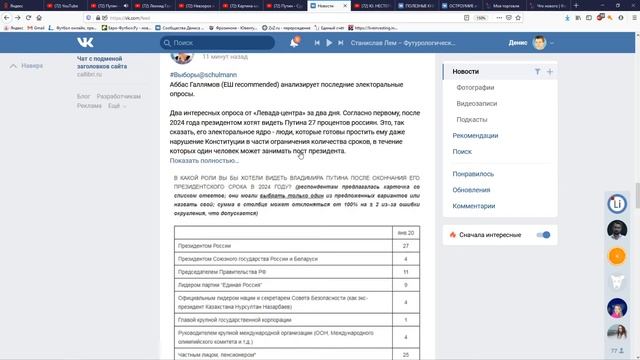Image resolution: width=640 pixels, height=360 pixels.
Task: Click the VK logo in the header
Action: pos(85,42)
